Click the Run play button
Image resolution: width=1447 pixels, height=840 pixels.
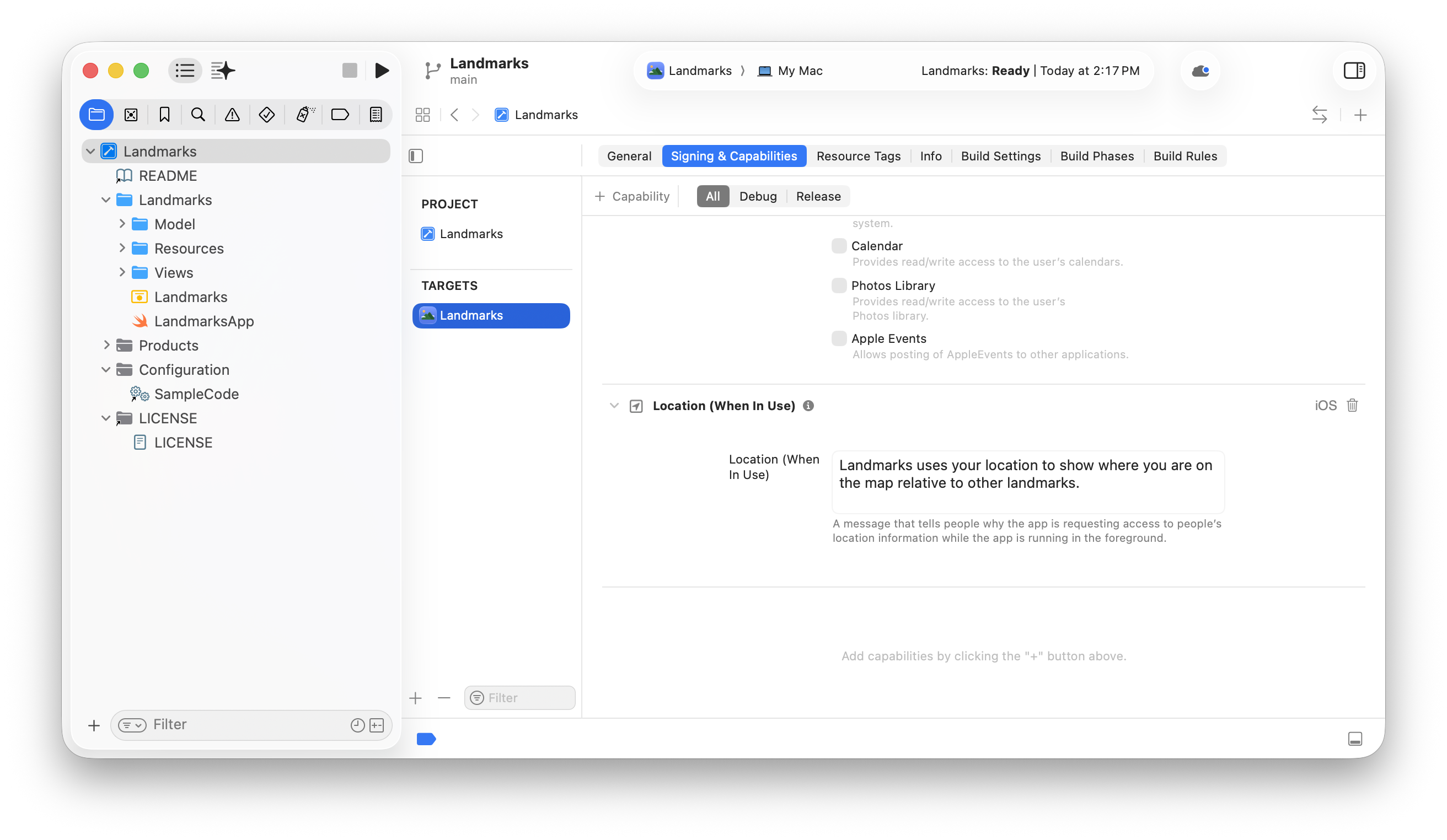click(382, 71)
